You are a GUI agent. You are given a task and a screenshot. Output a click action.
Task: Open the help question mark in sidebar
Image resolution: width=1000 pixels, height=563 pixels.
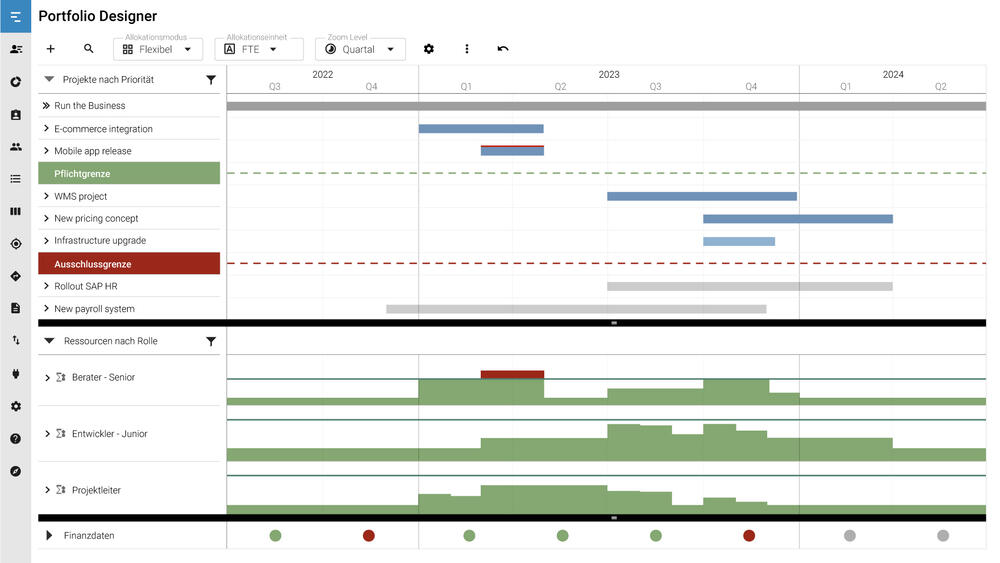(x=15, y=439)
